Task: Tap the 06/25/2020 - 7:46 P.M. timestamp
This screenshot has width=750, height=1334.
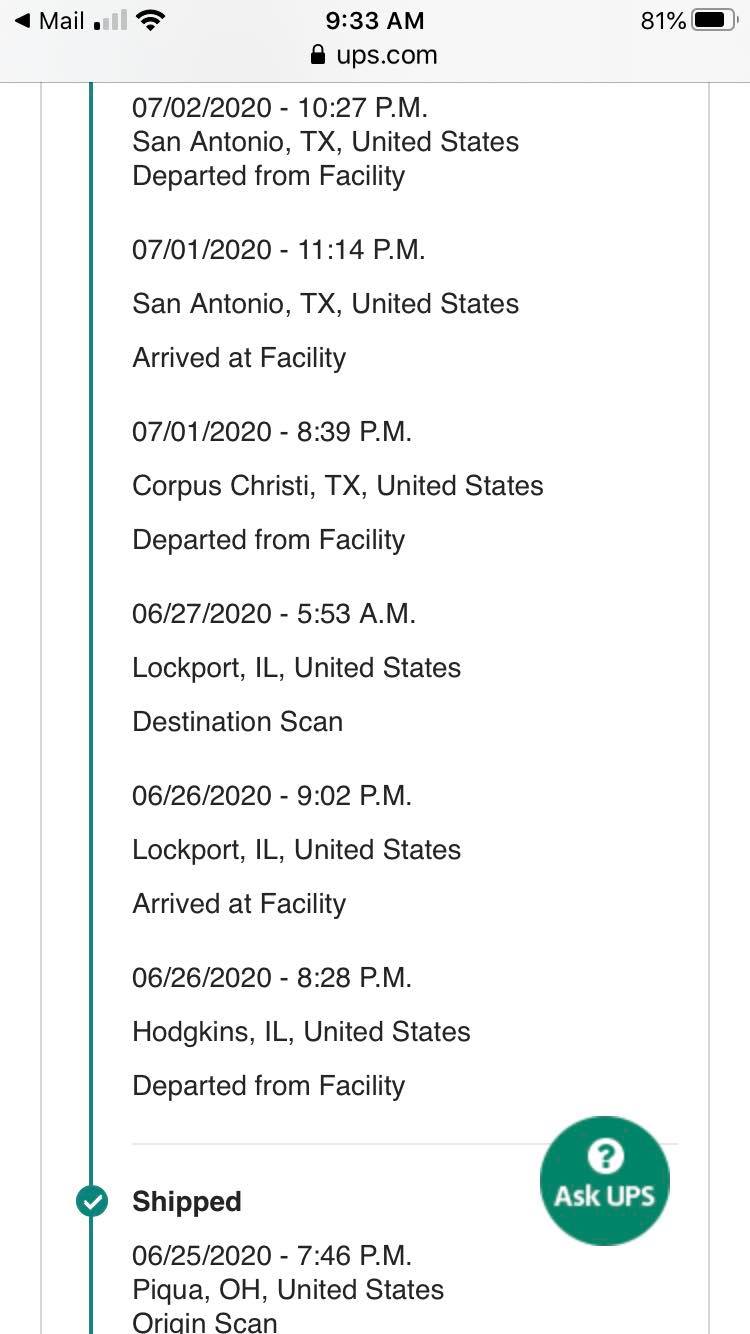Action: click(272, 1256)
